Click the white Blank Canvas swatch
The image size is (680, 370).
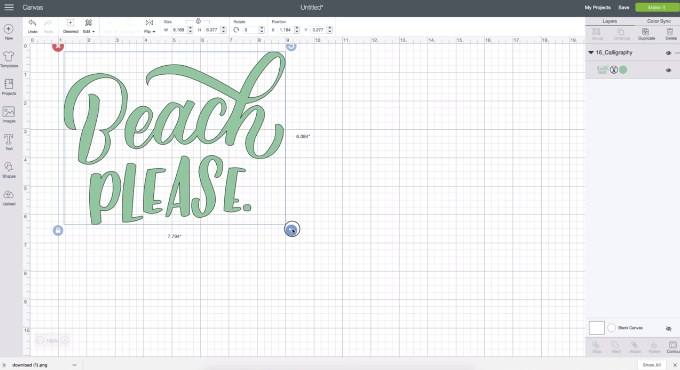(597, 328)
